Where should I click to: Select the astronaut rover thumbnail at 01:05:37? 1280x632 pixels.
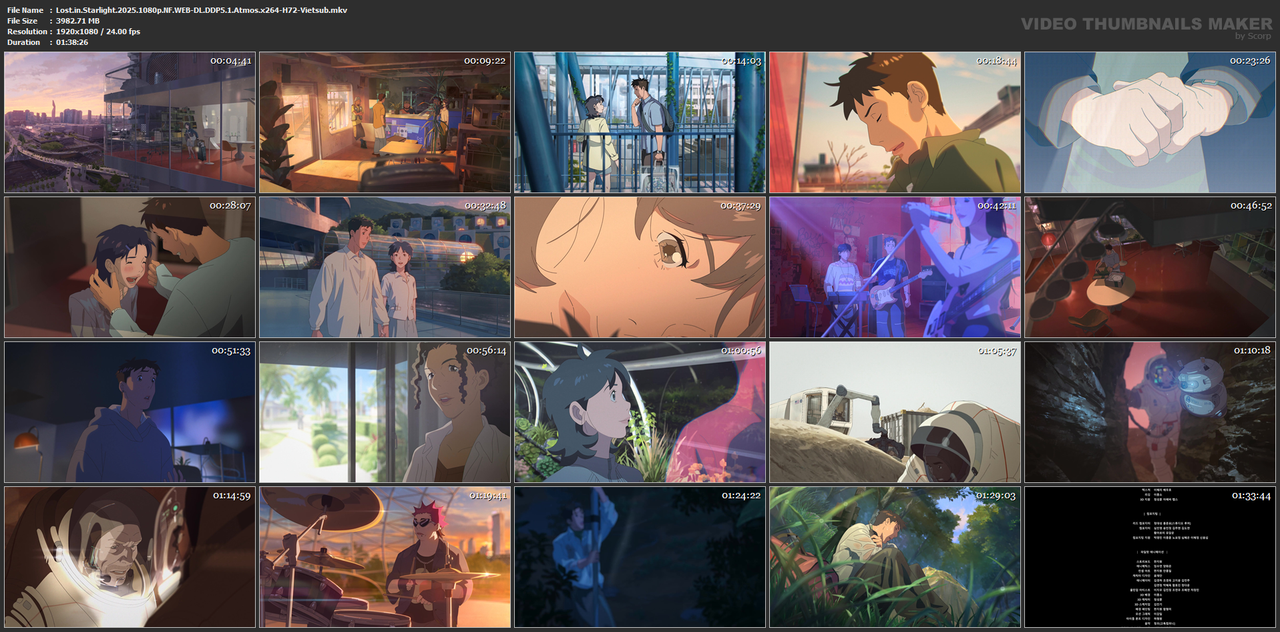[895, 412]
